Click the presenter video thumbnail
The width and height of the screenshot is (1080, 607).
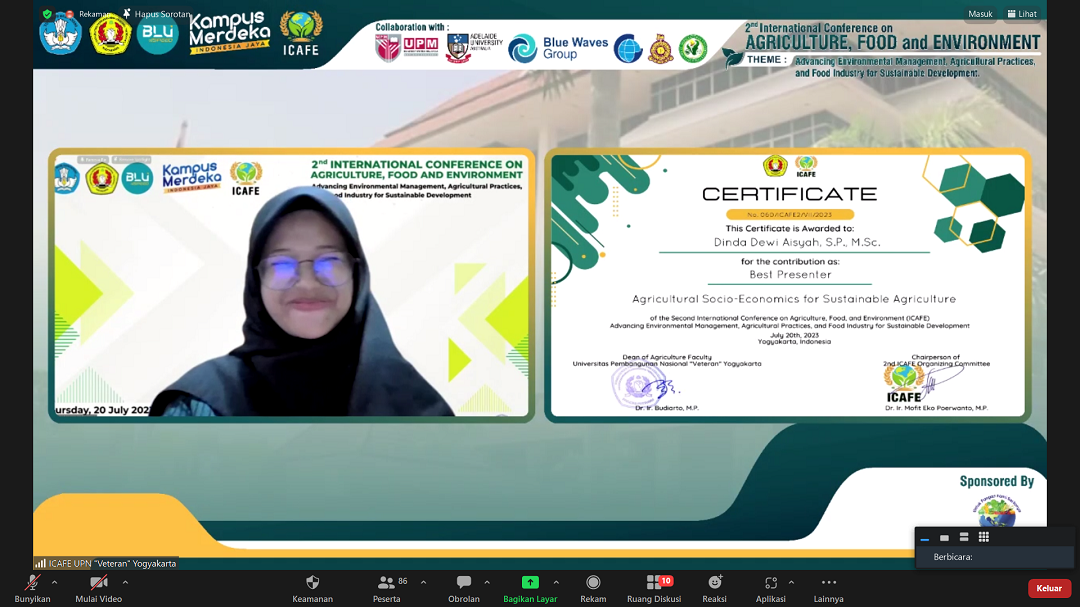click(x=291, y=285)
